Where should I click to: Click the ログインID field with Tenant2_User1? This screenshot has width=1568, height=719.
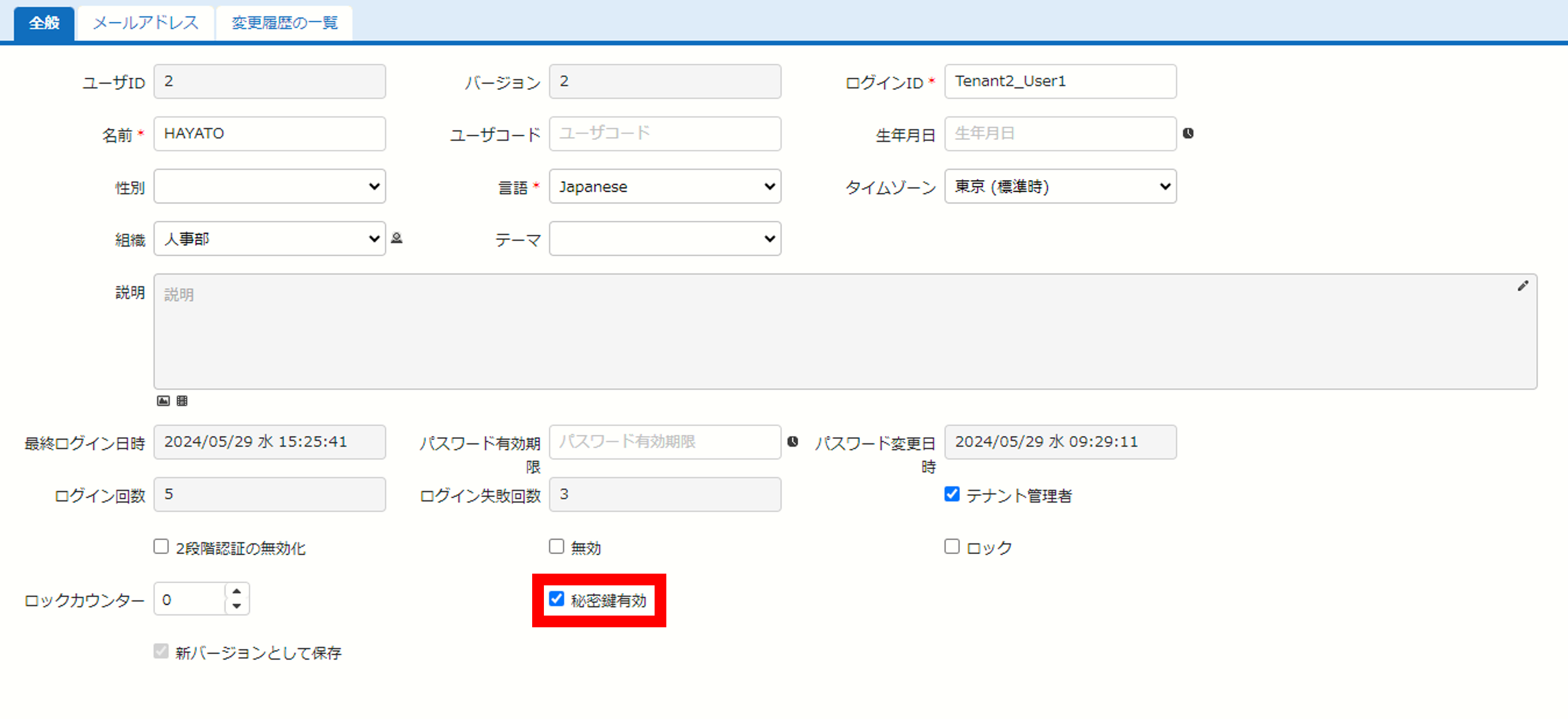[x=1060, y=82]
